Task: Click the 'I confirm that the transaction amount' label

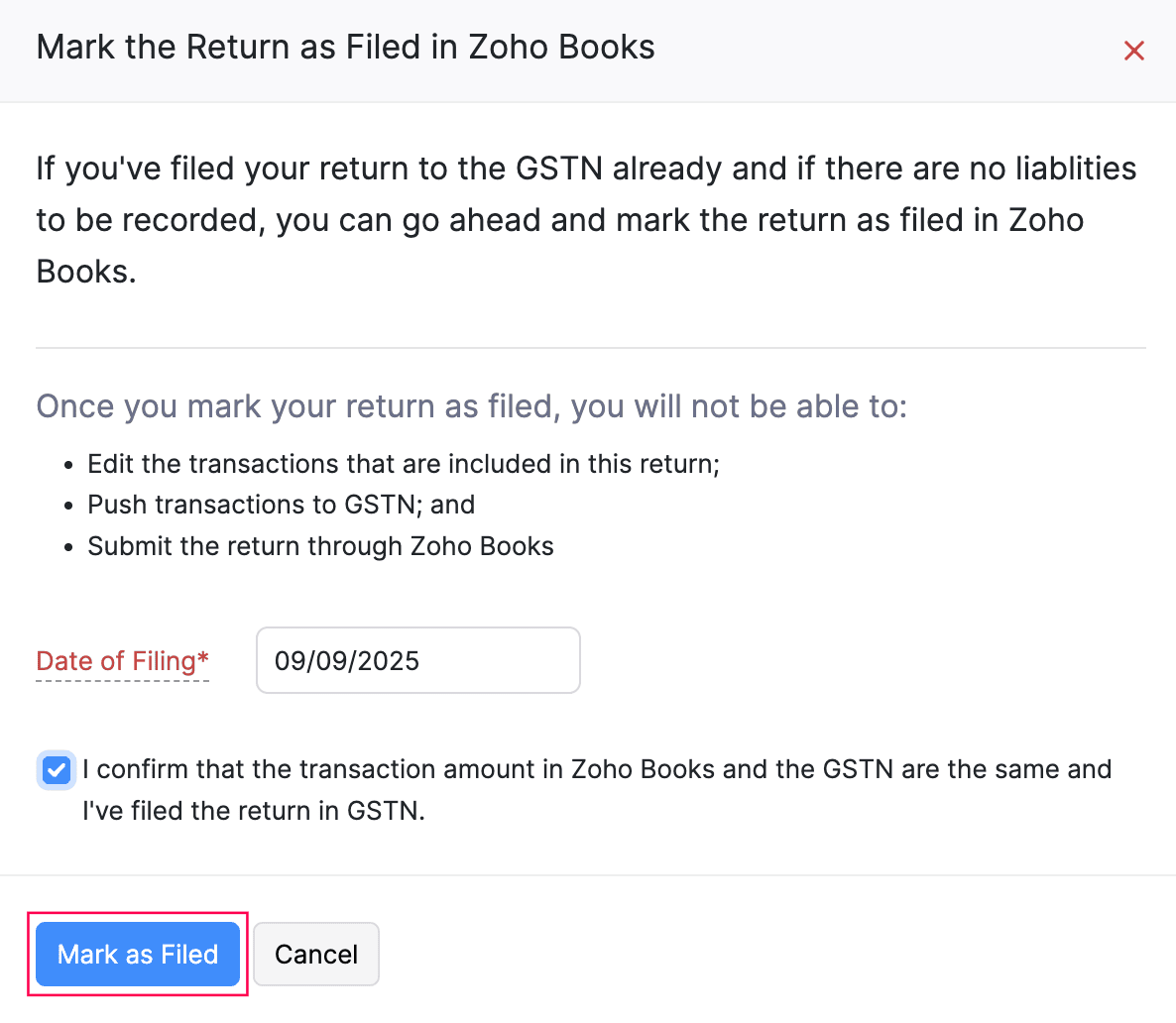Action: pyautogui.click(x=595, y=769)
